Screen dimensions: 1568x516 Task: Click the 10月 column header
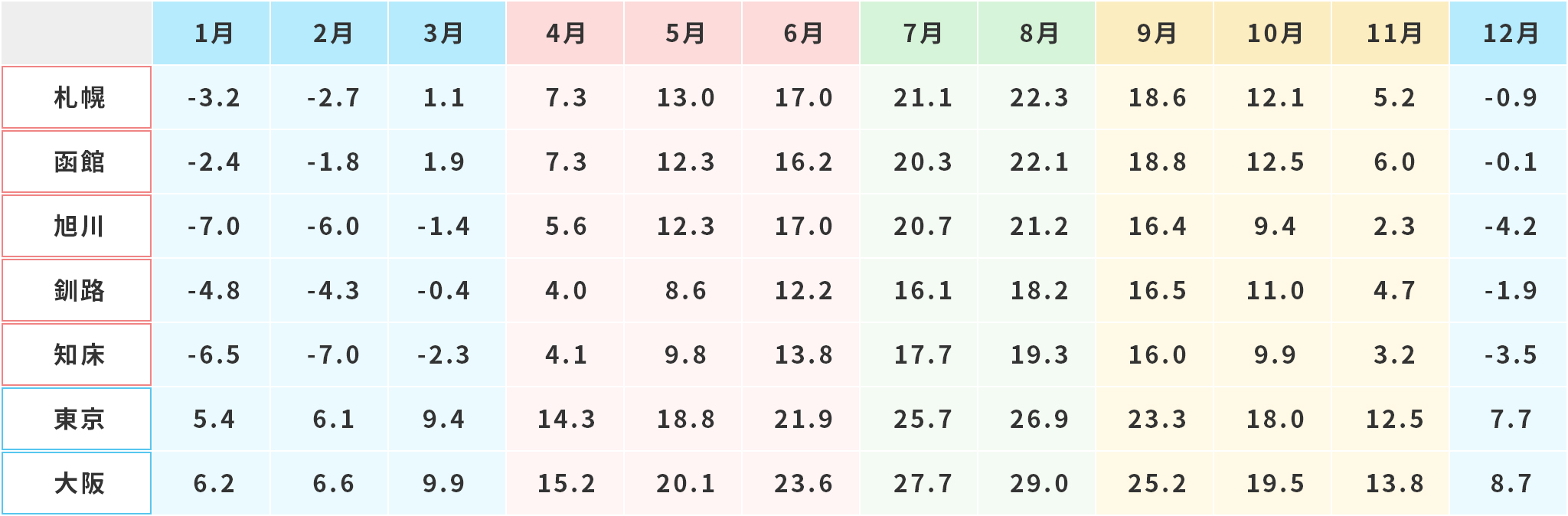tap(1273, 33)
